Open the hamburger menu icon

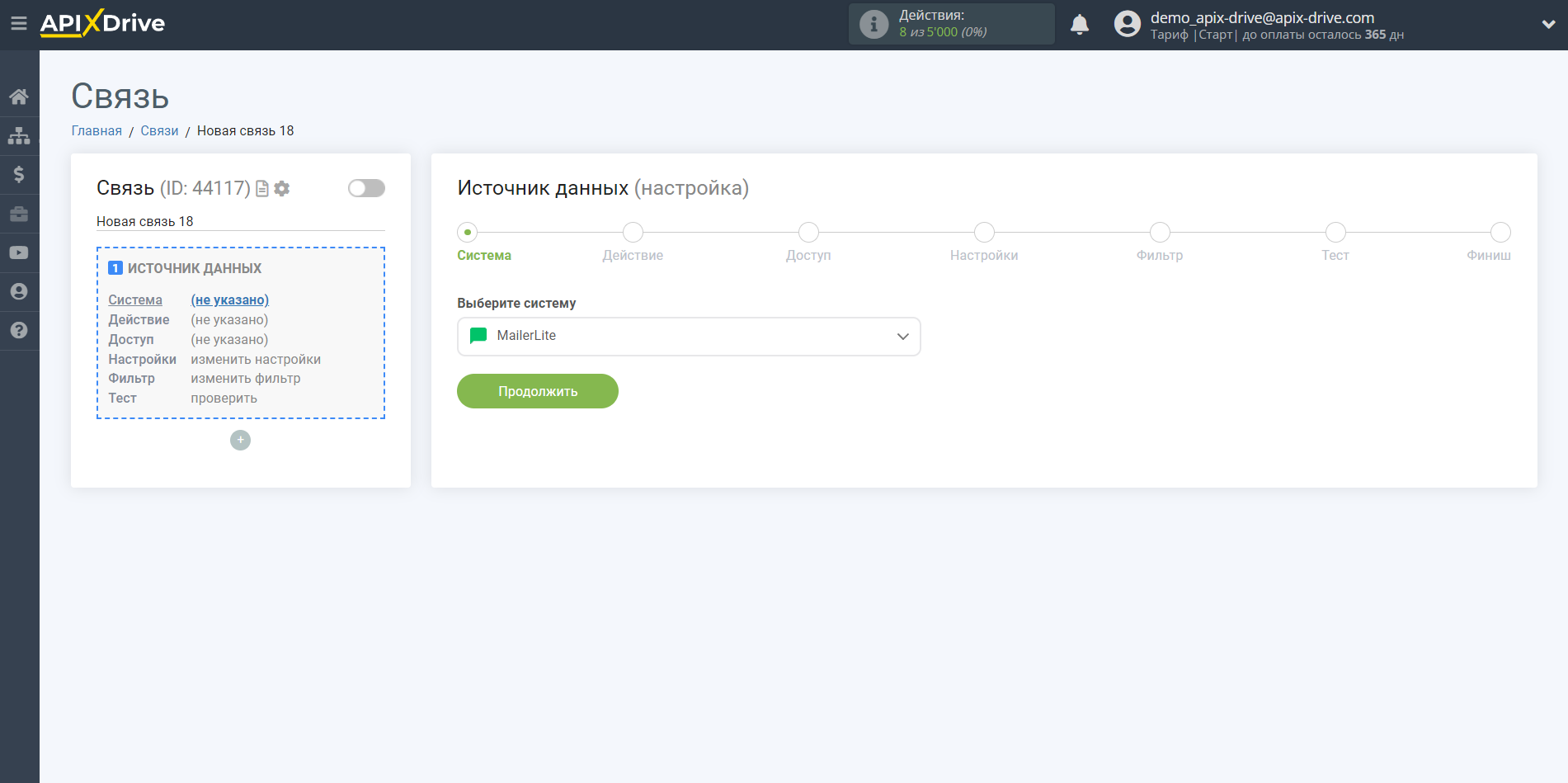19,24
